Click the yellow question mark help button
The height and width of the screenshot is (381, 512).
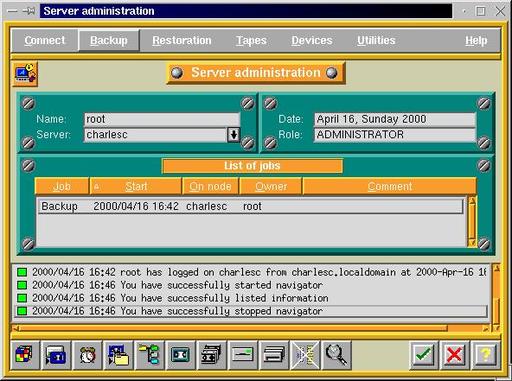click(485, 355)
